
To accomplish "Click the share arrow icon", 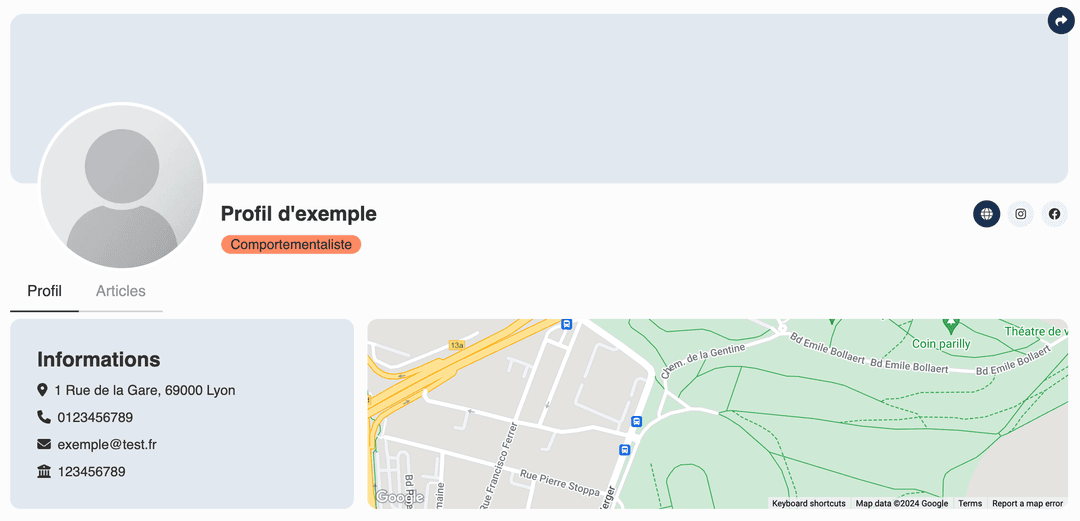I will coord(1061,20).
